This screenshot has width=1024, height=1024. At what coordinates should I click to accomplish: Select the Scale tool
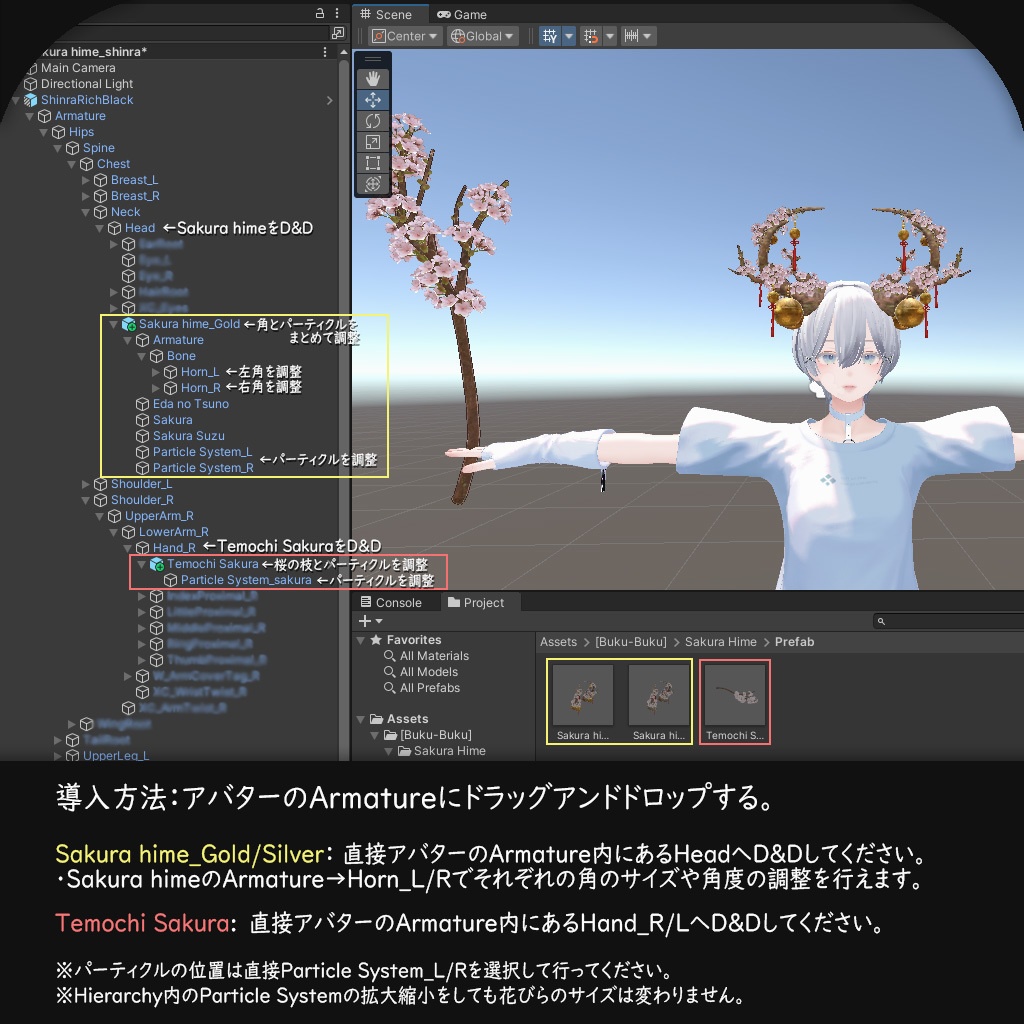coord(373,142)
